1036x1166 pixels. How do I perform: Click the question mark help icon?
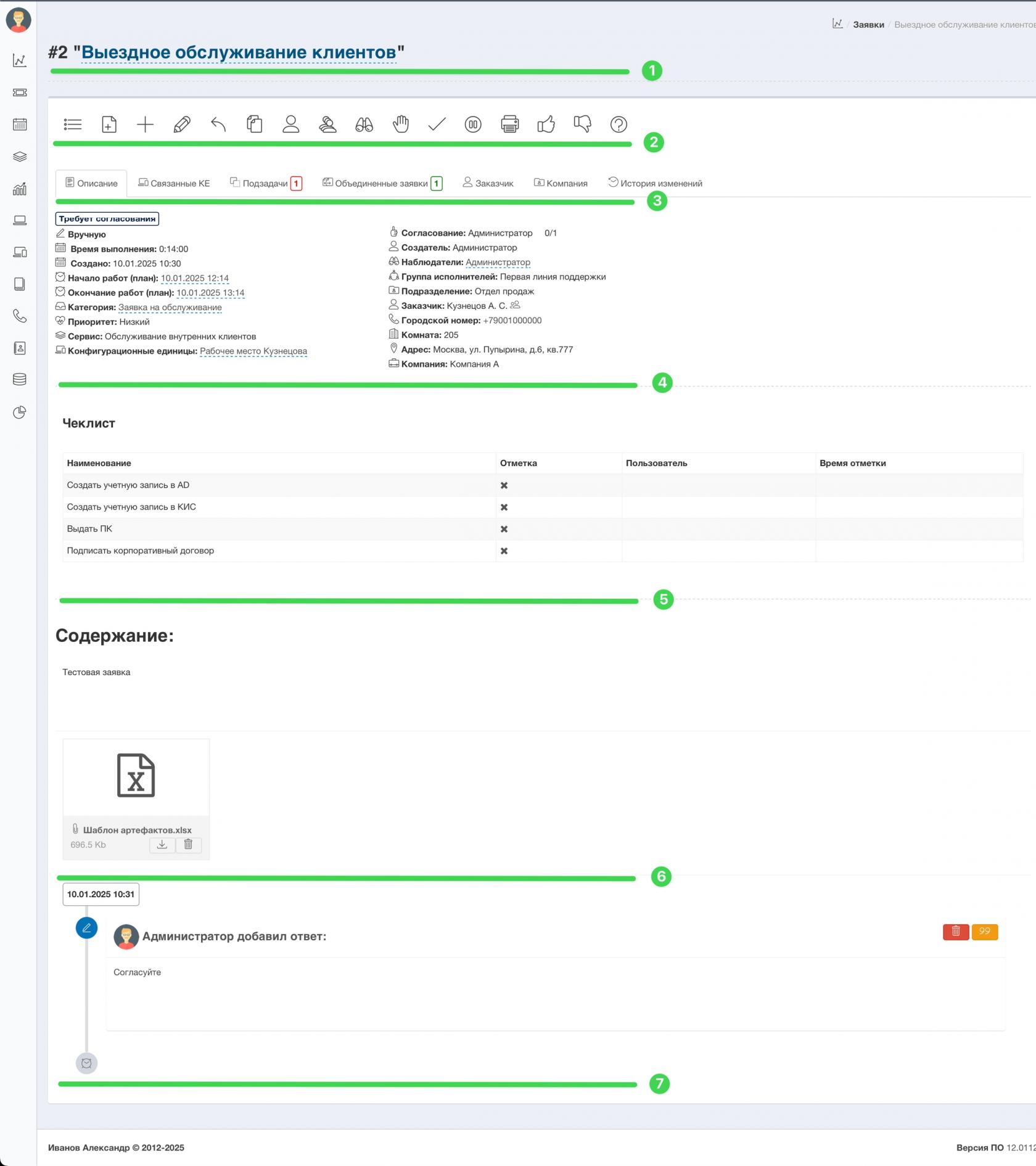pyautogui.click(x=619, y=125)
